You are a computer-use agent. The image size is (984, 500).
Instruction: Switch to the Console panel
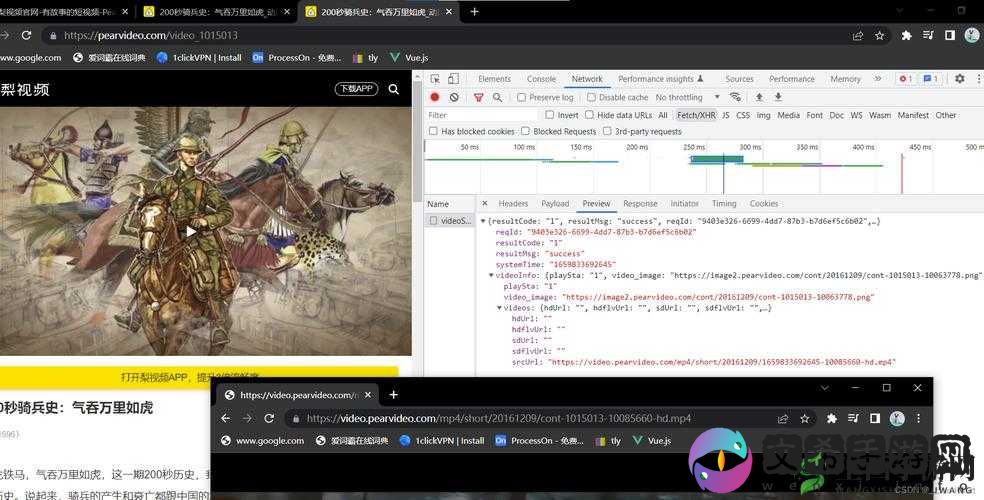(x=542, y=79)
